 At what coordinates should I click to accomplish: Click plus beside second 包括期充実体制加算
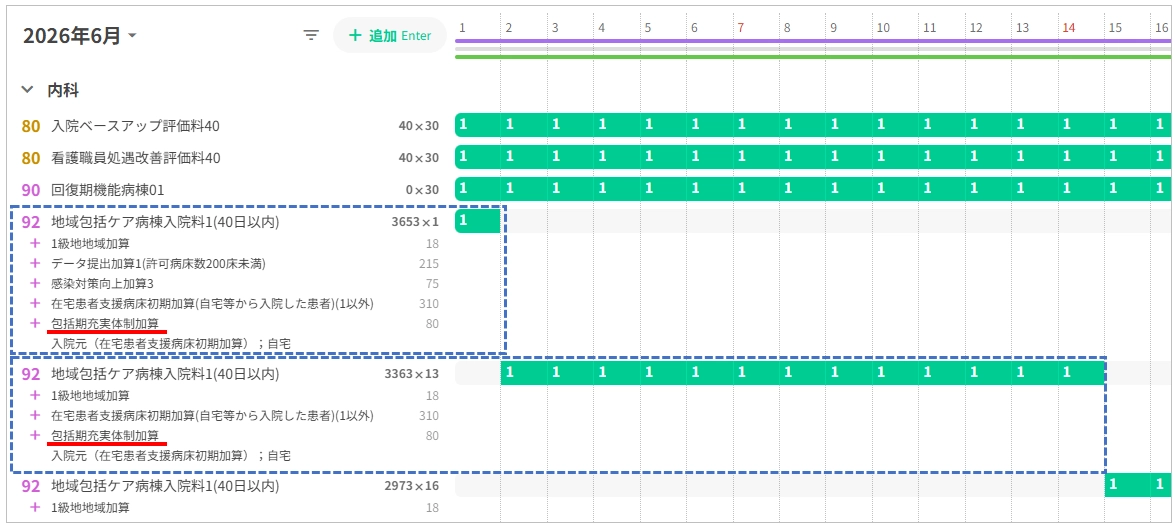[x=34, y=436]
